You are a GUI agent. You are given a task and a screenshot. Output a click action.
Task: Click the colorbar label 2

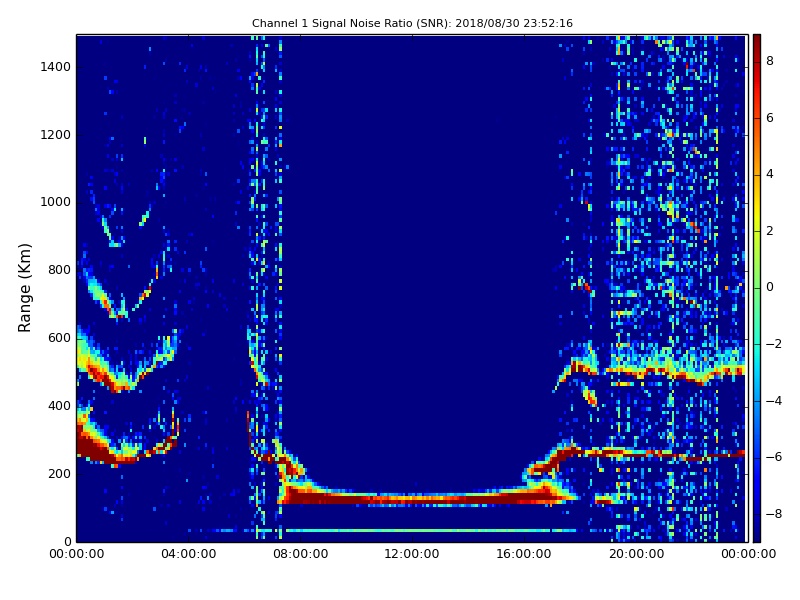[x=770, y=231]
